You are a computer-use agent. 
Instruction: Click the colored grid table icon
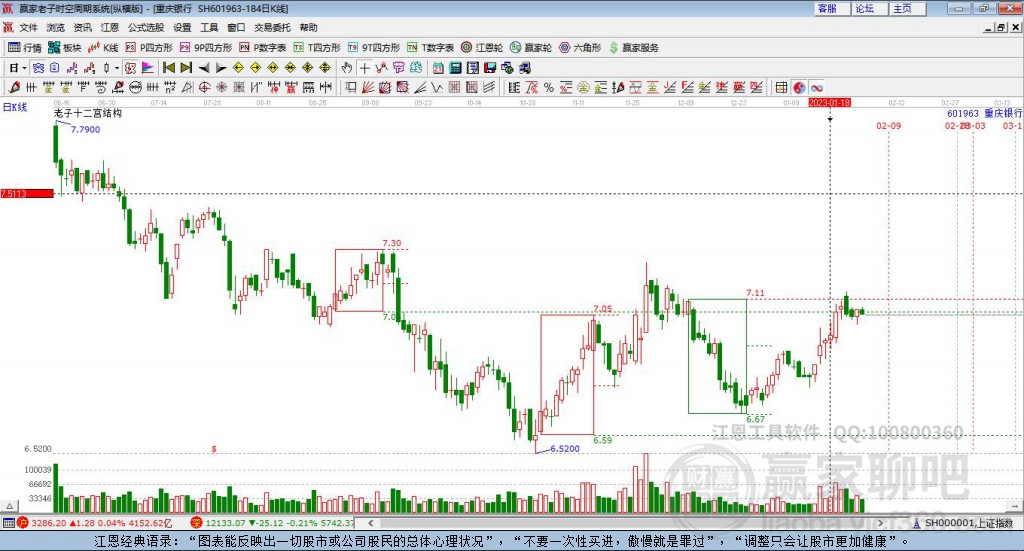[781, 87]
